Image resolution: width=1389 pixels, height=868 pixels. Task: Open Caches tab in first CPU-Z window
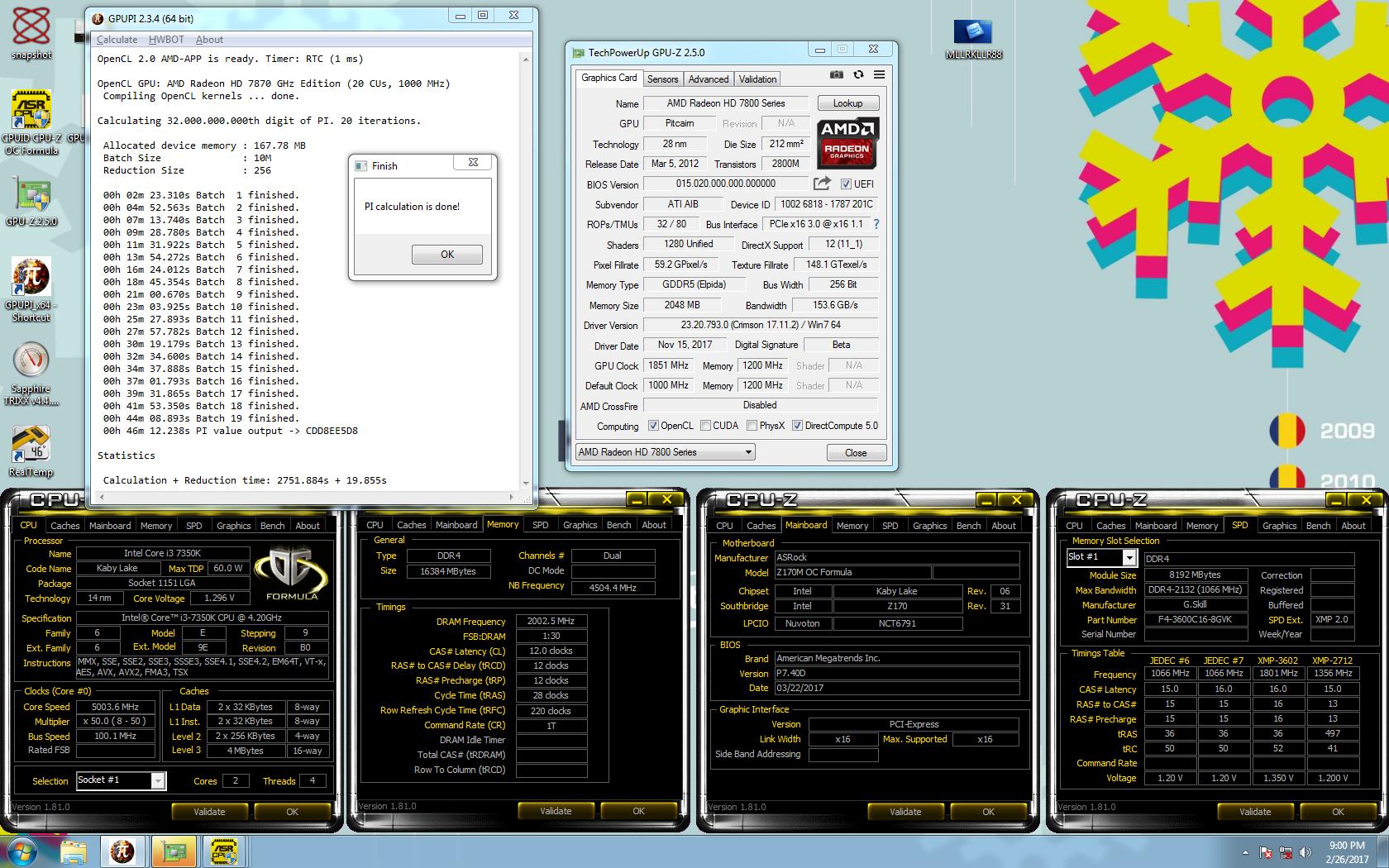point(65,526)
